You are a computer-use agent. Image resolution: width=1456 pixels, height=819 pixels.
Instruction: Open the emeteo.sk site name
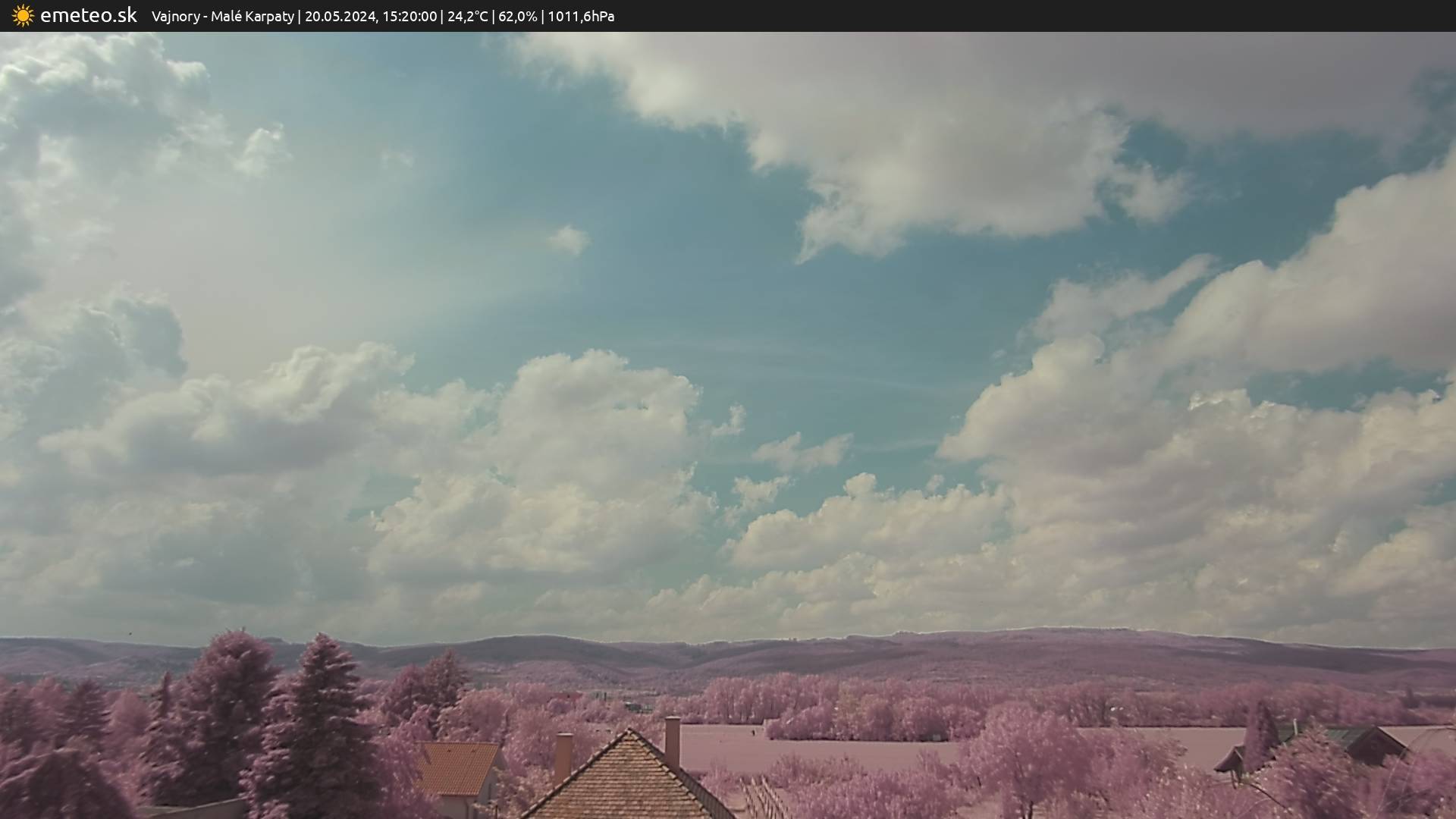[88, 16]
